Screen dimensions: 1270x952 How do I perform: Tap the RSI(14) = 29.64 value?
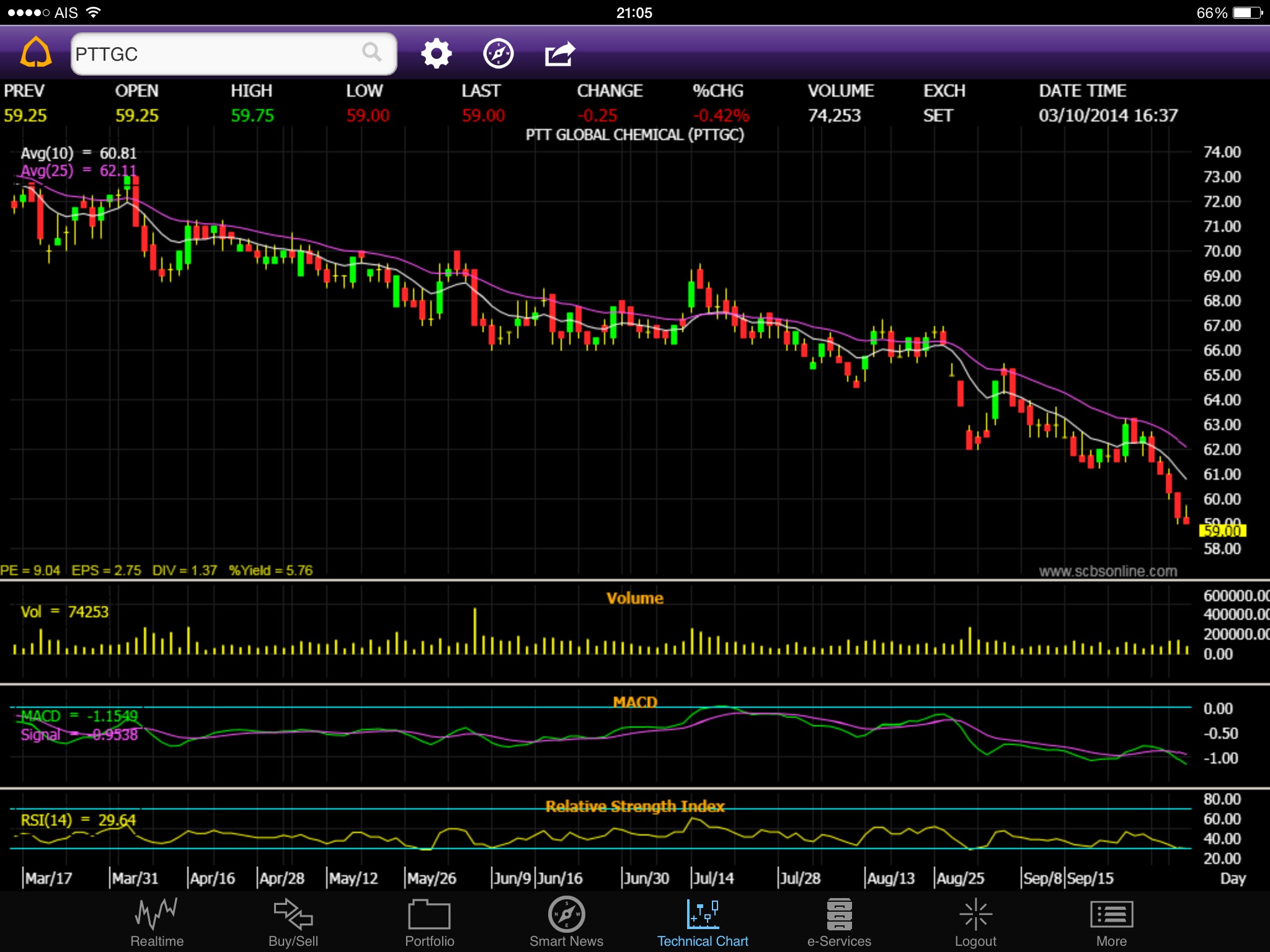coord(78,820)
